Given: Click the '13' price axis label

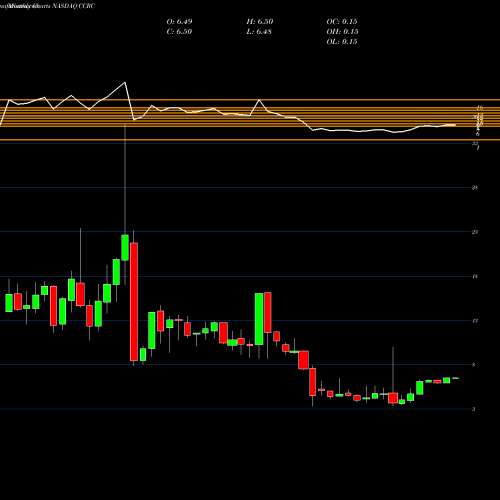Looking at the screenshot, I should [475, 321].
